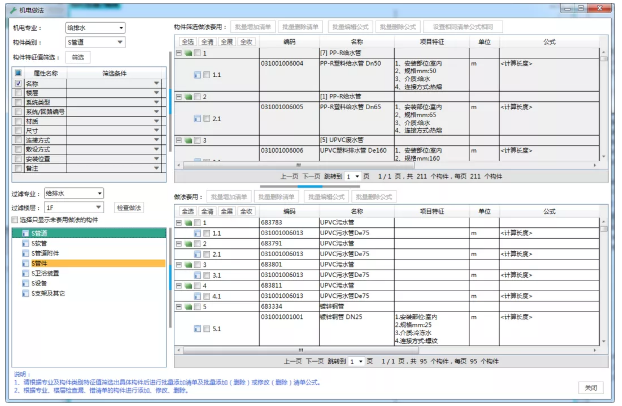This screenshot has width=622, height=406.
Task: Check the 连接方式 property checkbox
Action: pos(18,140)
